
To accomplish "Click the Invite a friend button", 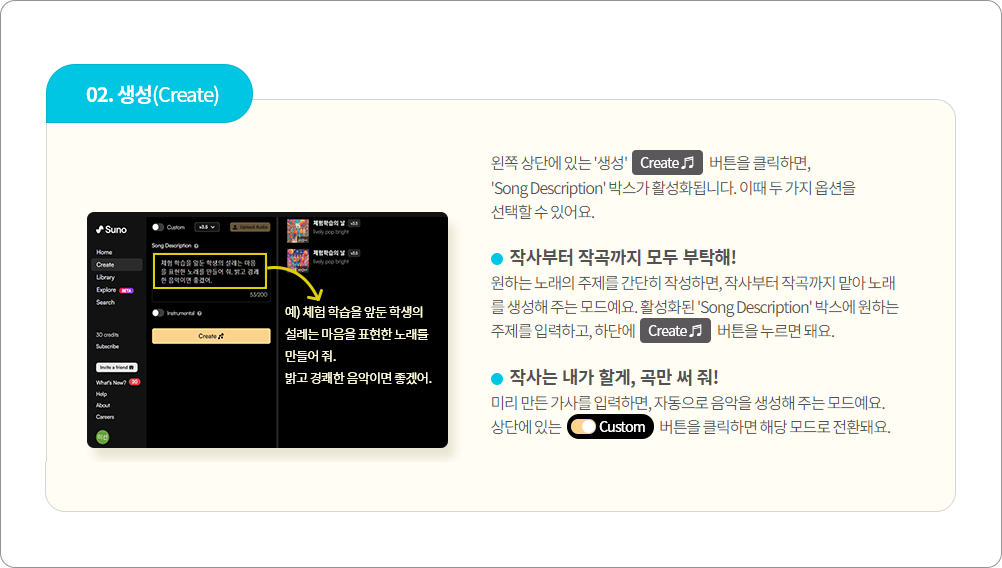I will pos(117,367).
